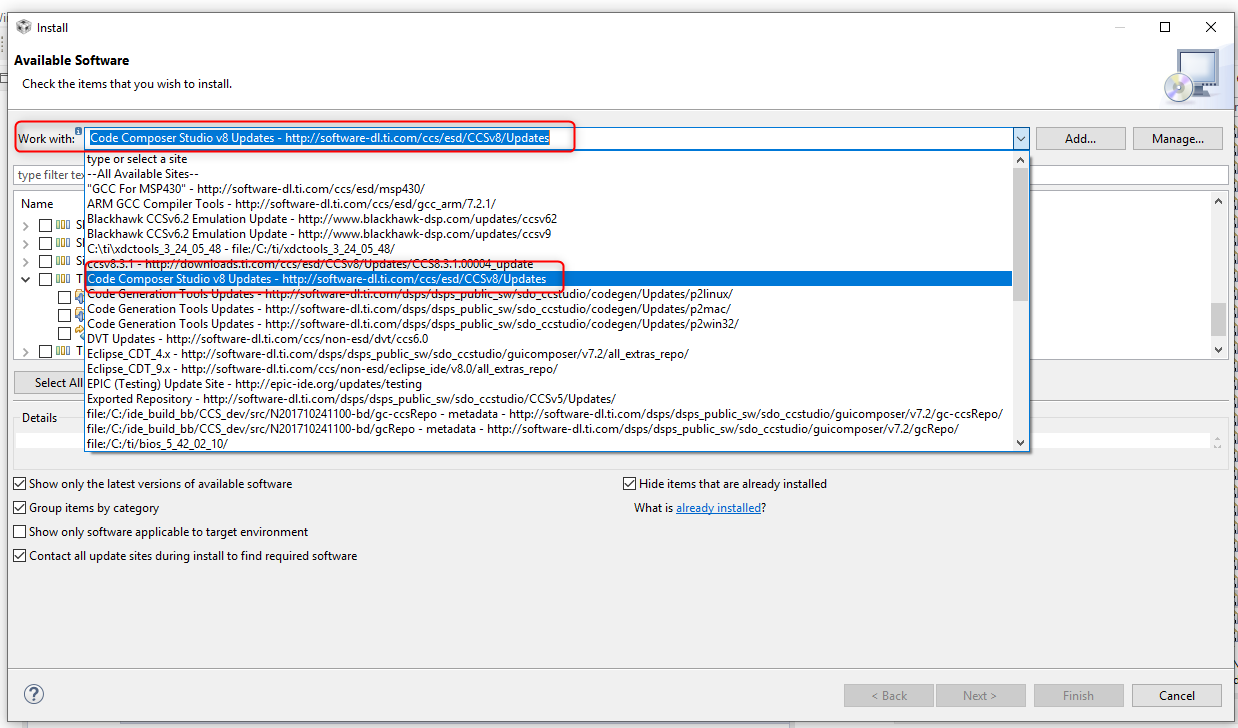The width and height of the screenshot is (1238, 728).
Task: Click the Name column header
Action: click(38, 203)
